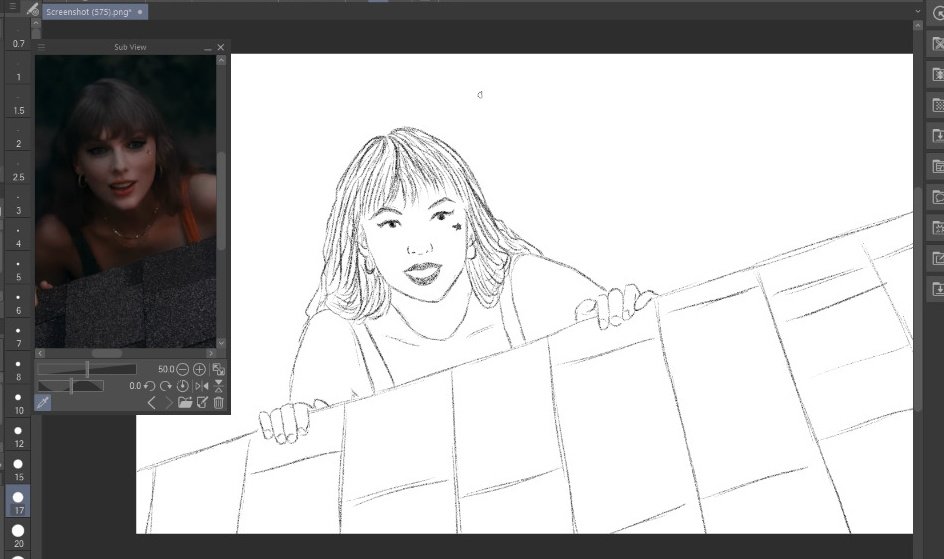Rotate Sub View image left
Image resolution: width=944 pixels, height=559 pixels.
(x=150, y=386)
